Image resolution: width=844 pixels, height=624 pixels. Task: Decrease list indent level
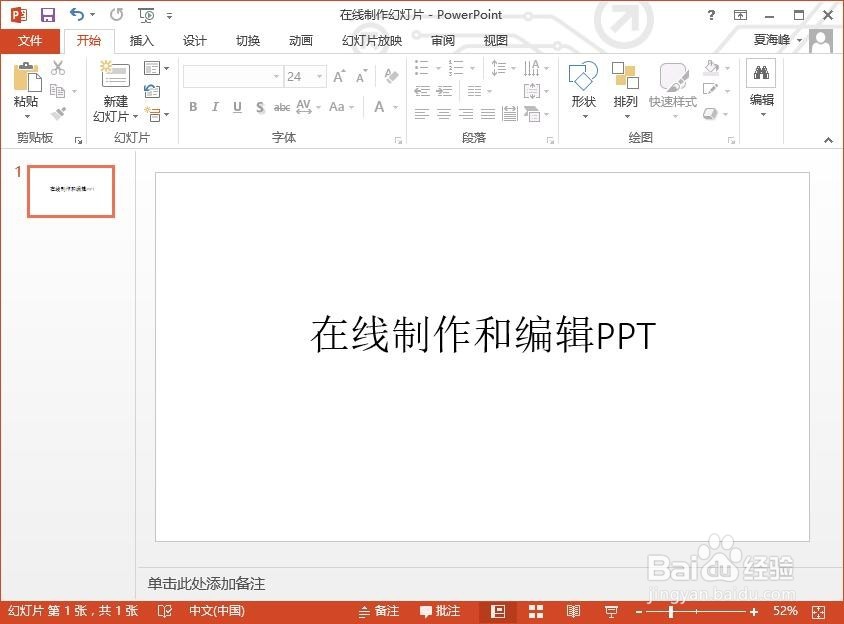422,91
